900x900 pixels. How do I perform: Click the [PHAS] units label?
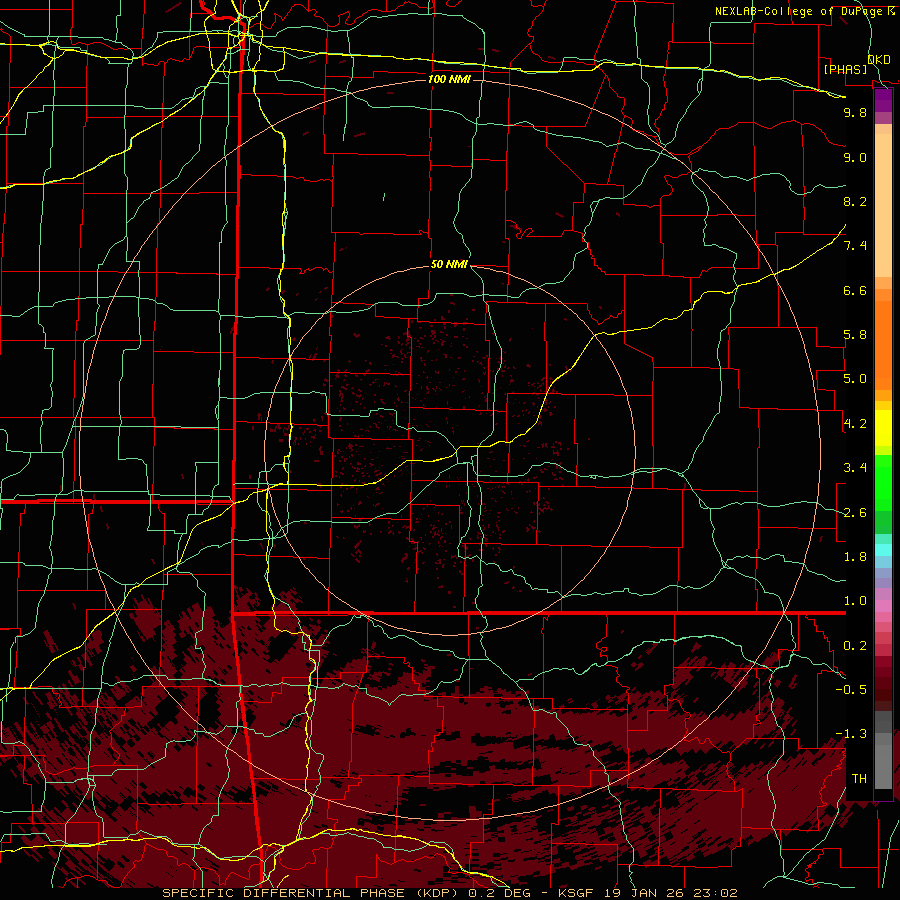coord(845,69)
